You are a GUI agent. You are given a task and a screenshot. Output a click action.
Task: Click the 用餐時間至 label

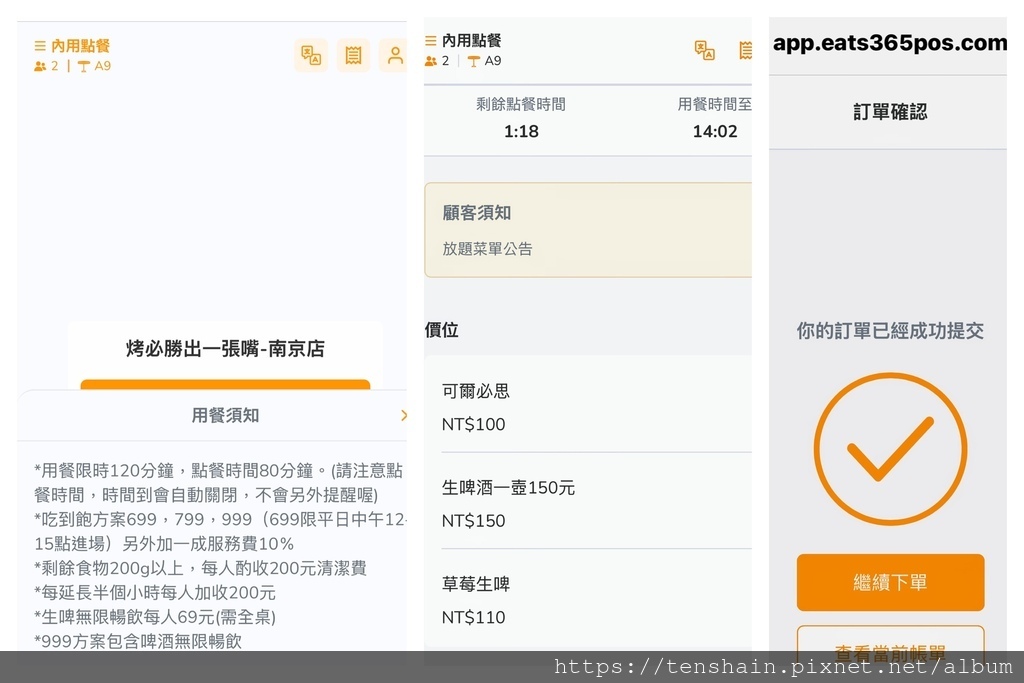click(714, 104)
